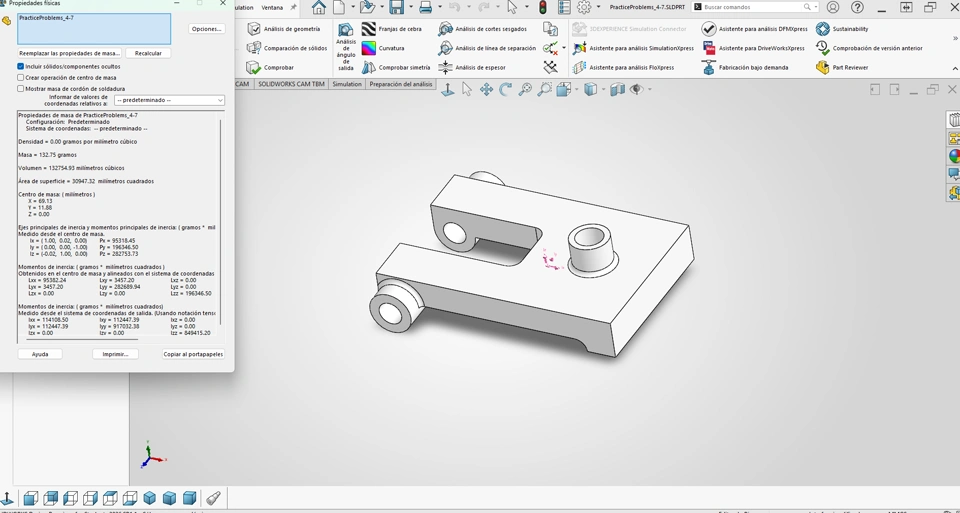The width and height of the screenshot is (960, 513).
Task: Open the search commands dropdown arrow
Action: (817, 7)
